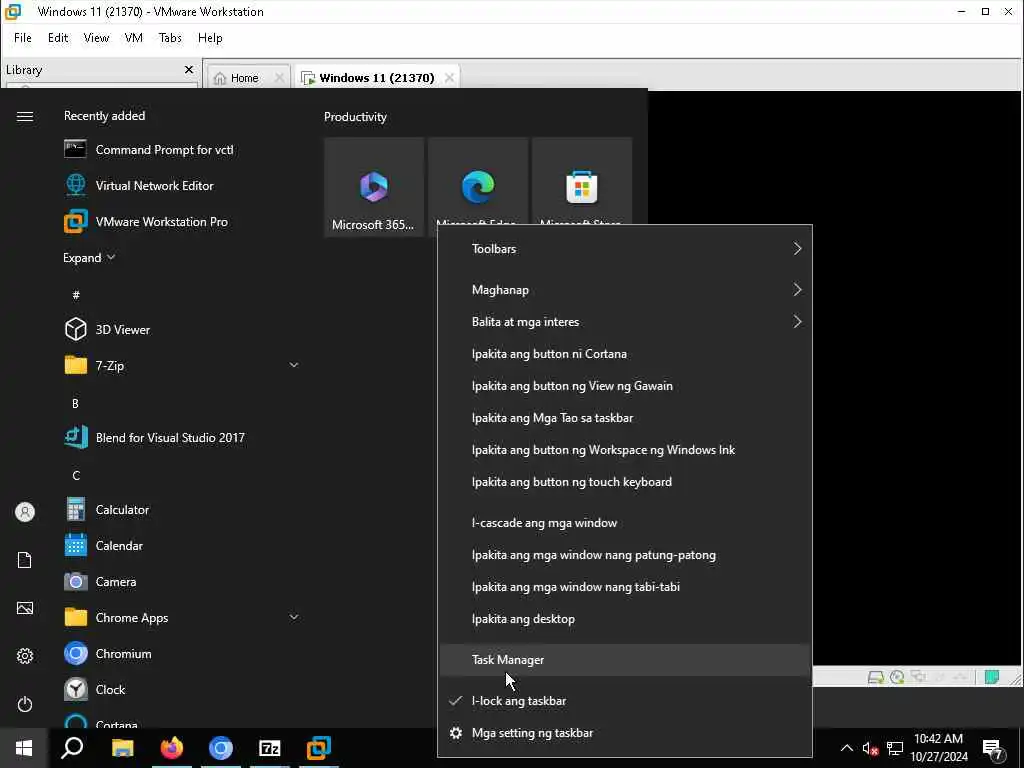Viewport: 1024px width, 768px height.
Task: Open File Explorer on taskbar
Action: click(x=122, y=748)
